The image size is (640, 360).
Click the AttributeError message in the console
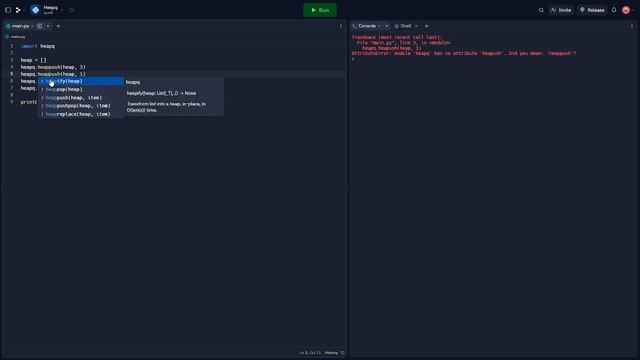[x=464, y=53]
